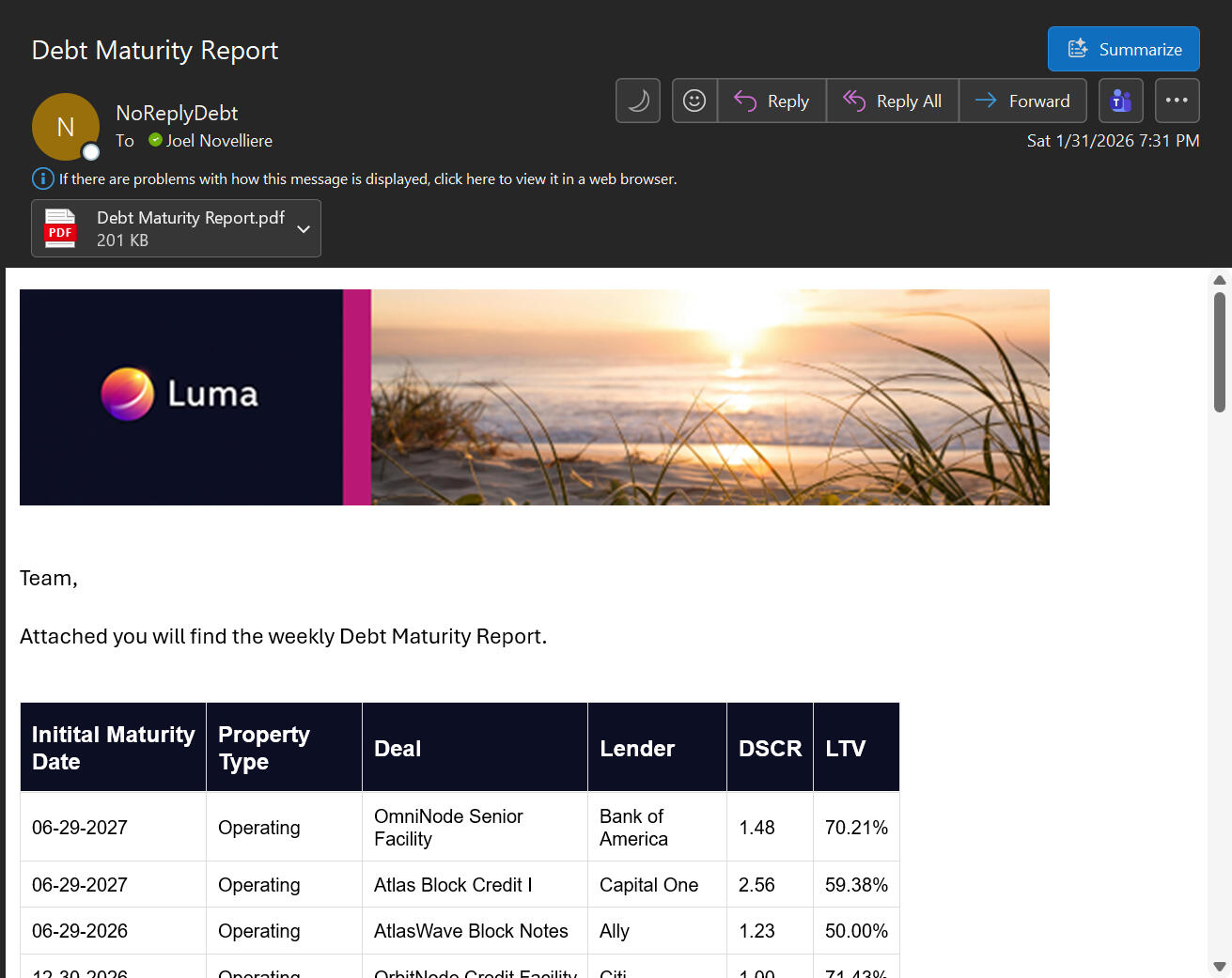Viewport: 1232px width, 978px height.
Task: Open Microsoft Teams share icon
Action: point(1120,101)
